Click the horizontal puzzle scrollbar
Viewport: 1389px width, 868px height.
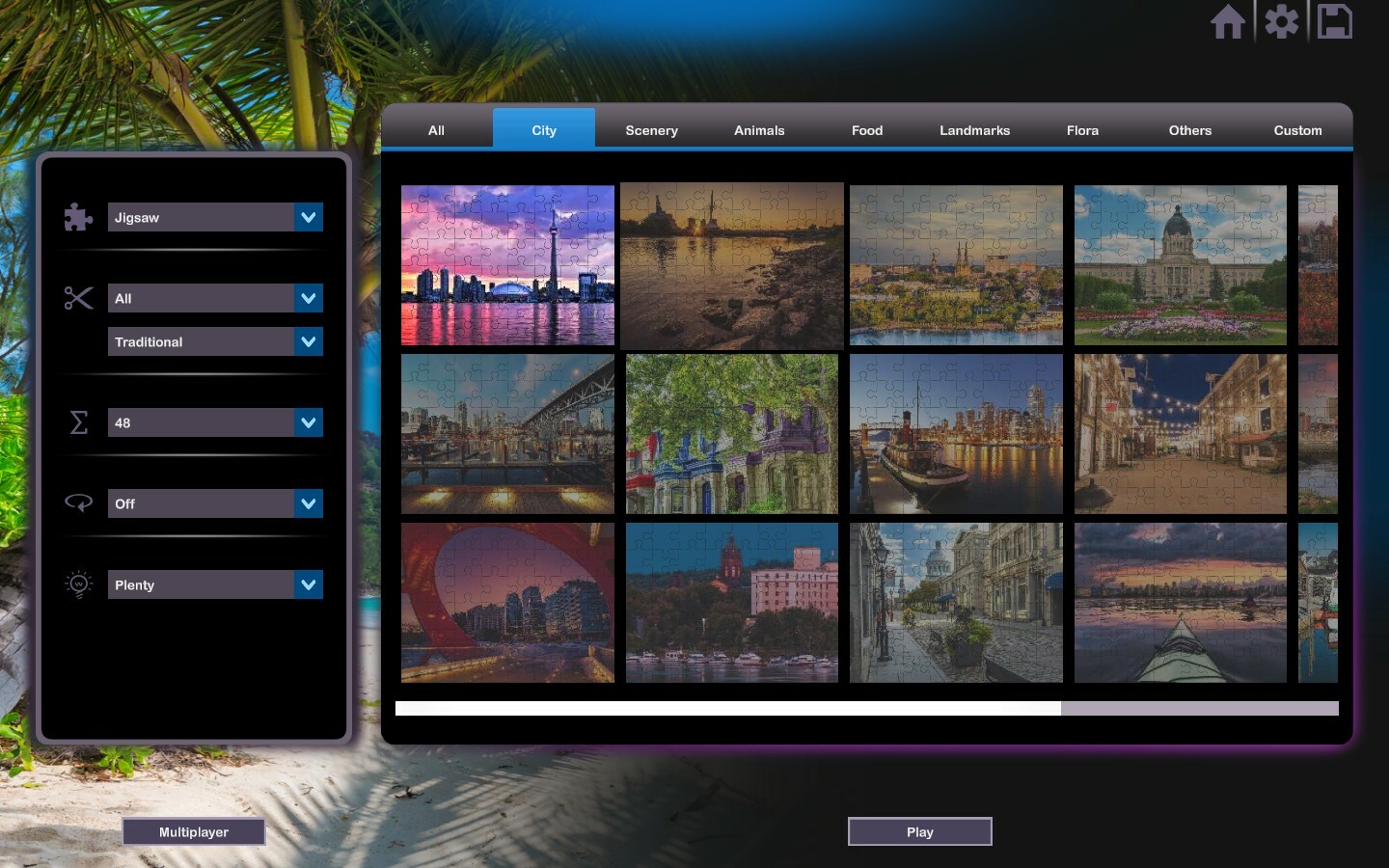click(x=728, y=709)
